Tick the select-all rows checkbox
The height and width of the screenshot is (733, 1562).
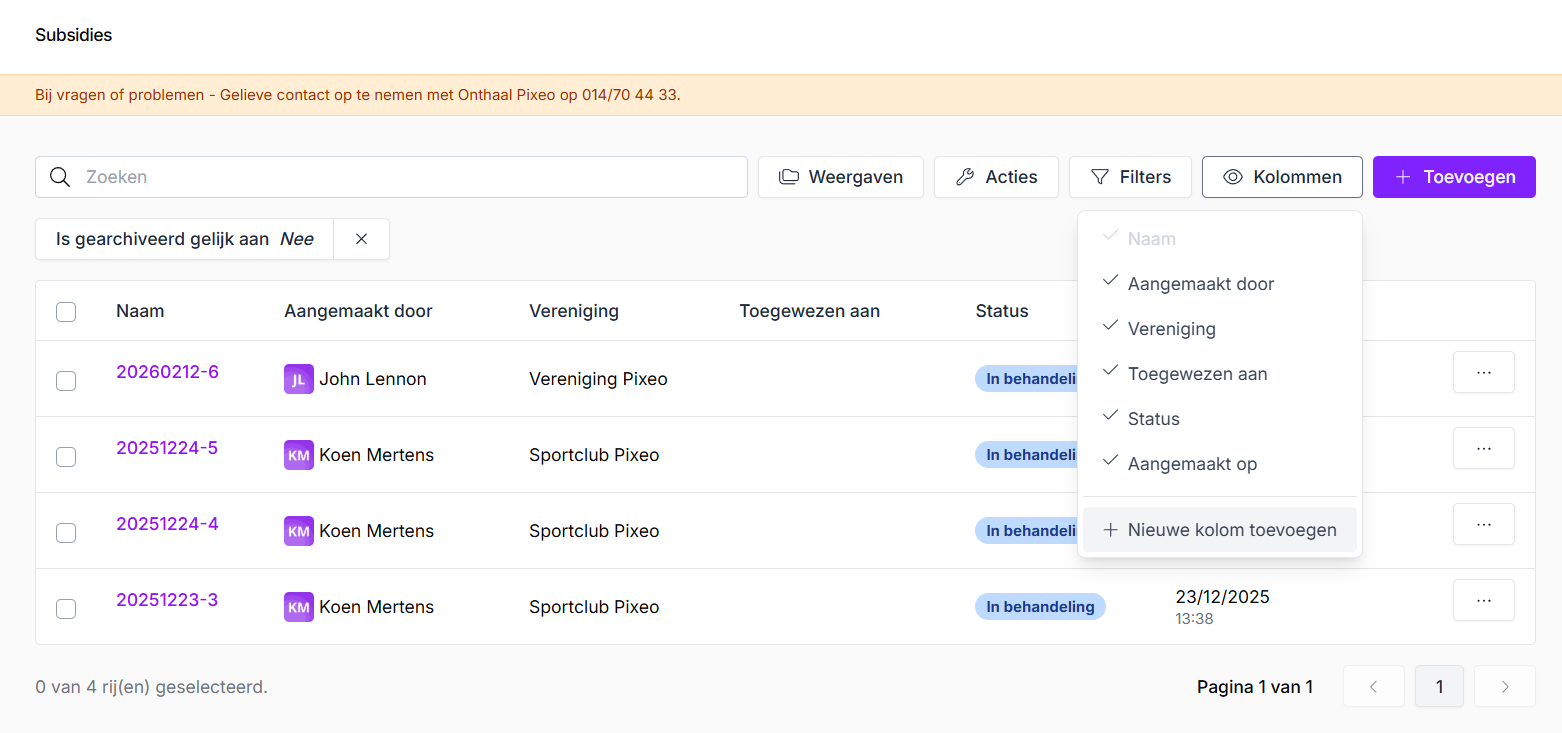tap(66, 312)
